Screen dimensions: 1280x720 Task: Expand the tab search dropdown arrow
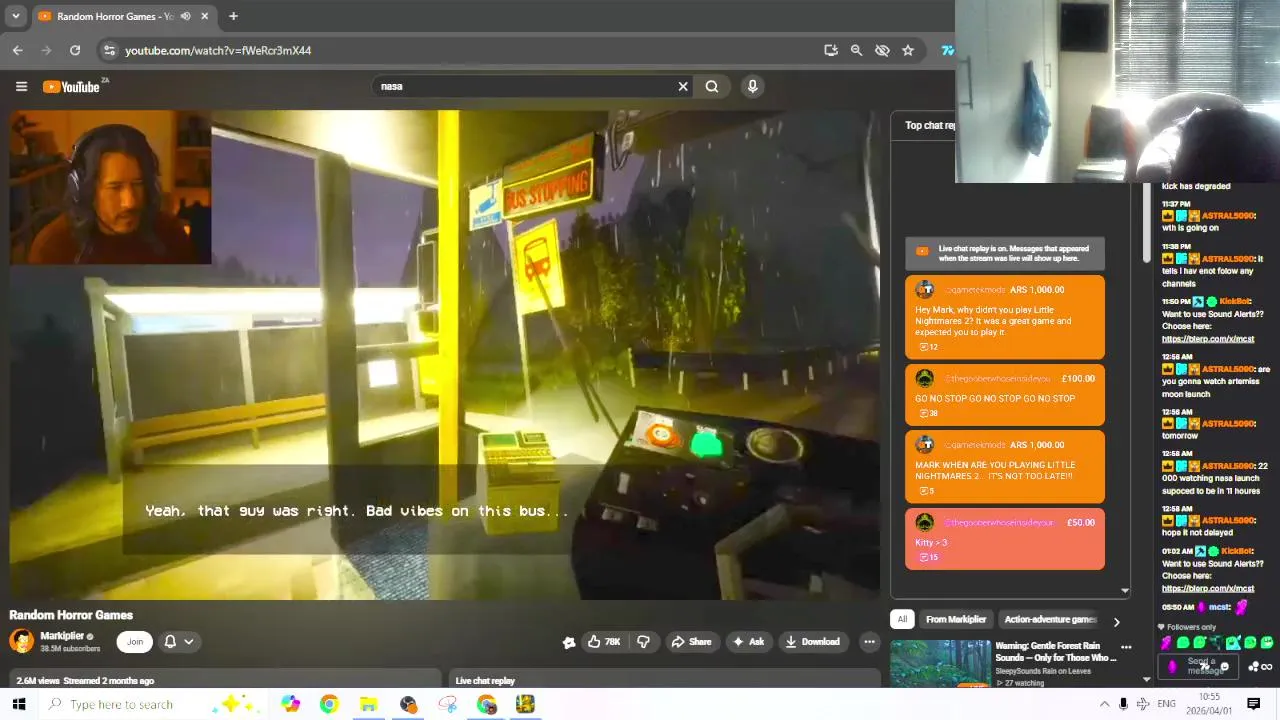pos(15,16)
